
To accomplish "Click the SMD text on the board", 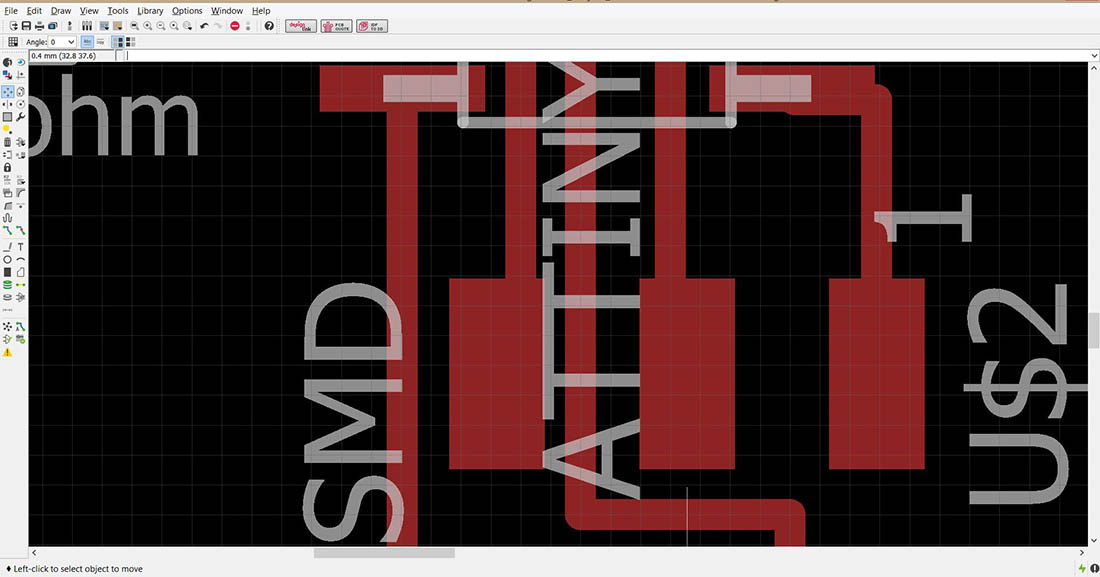I will 354,413.
